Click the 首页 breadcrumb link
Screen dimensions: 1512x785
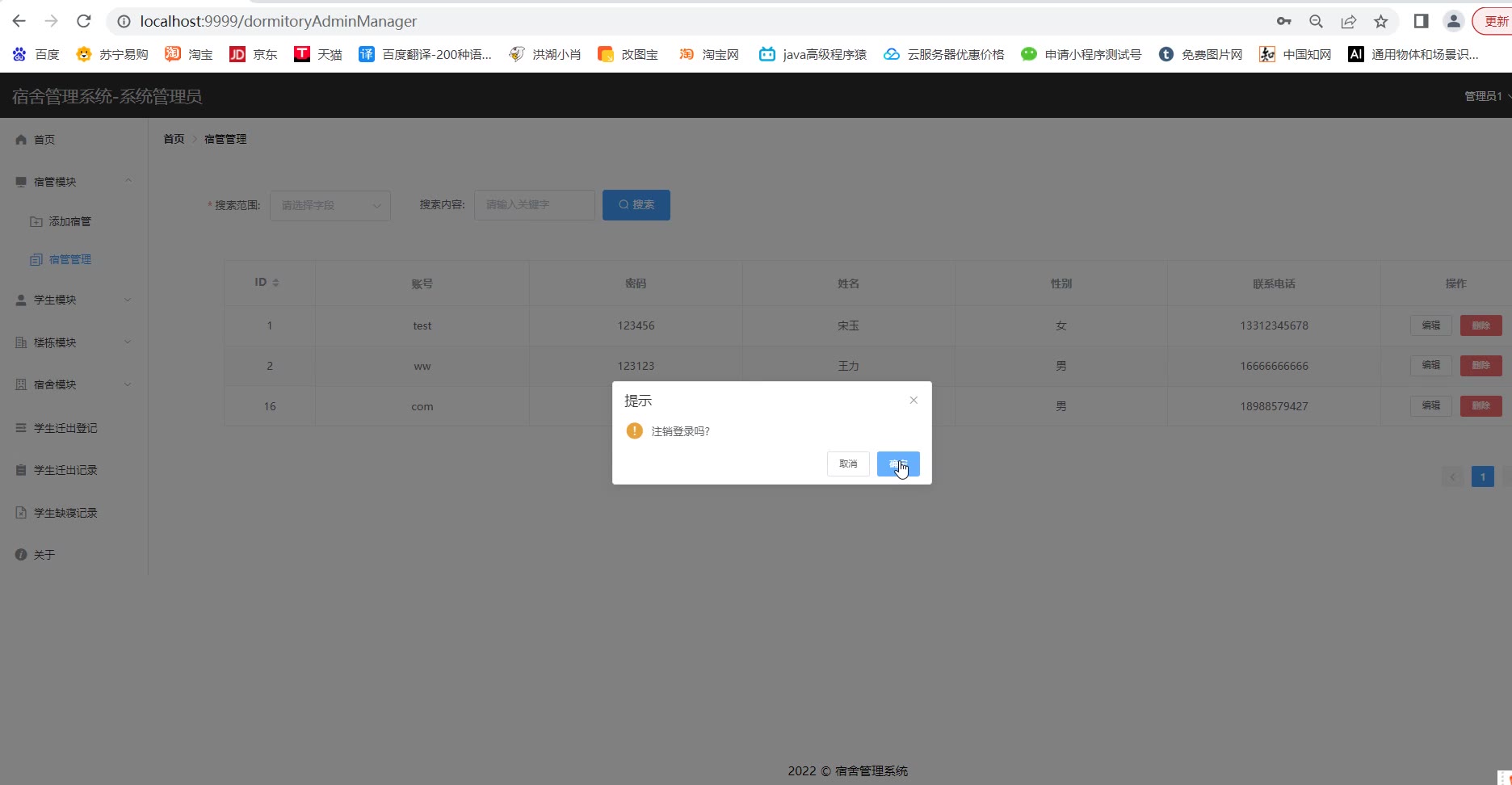point(174,139)
